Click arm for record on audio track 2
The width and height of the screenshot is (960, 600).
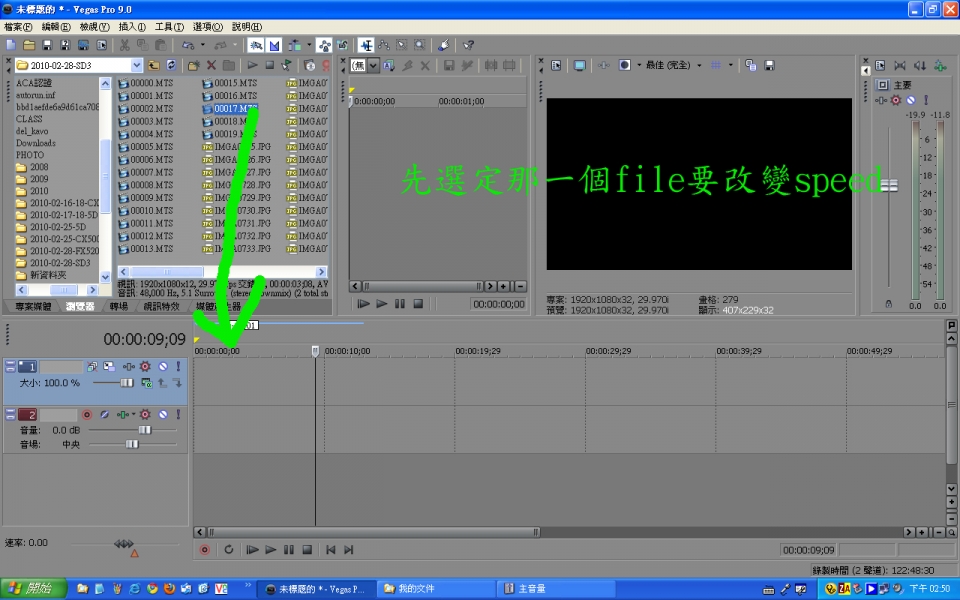pyautogui.click(x=87, y=414)
